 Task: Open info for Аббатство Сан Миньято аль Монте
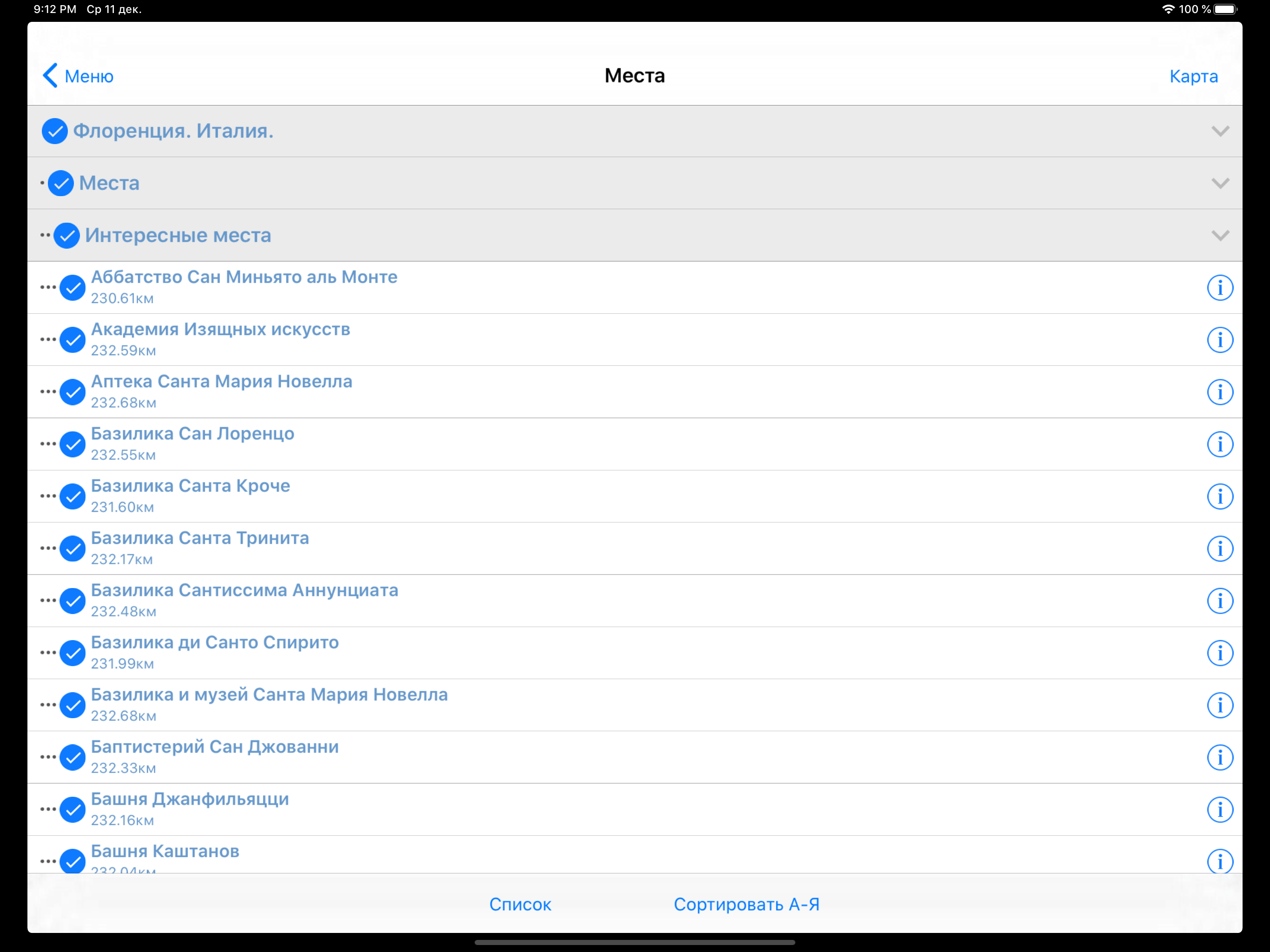tap(1219, 288)
